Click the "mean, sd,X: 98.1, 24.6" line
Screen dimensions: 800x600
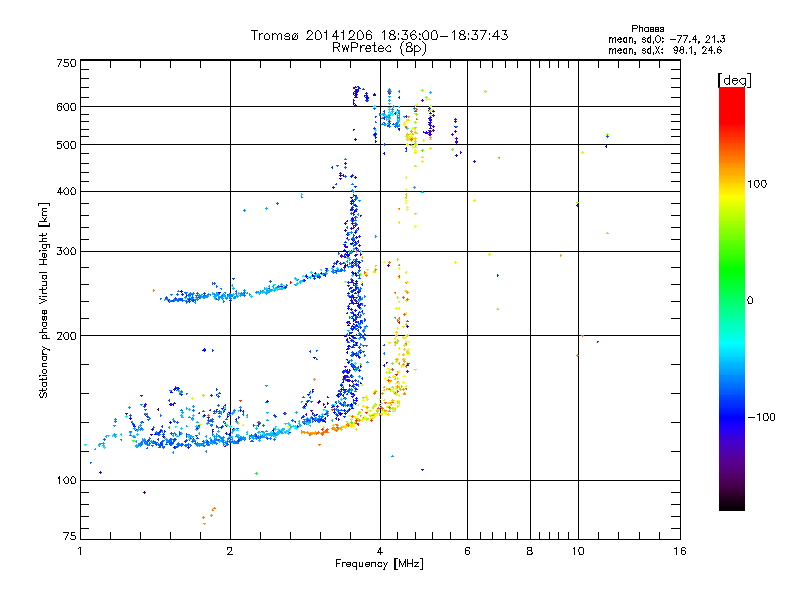pos(665,50)
